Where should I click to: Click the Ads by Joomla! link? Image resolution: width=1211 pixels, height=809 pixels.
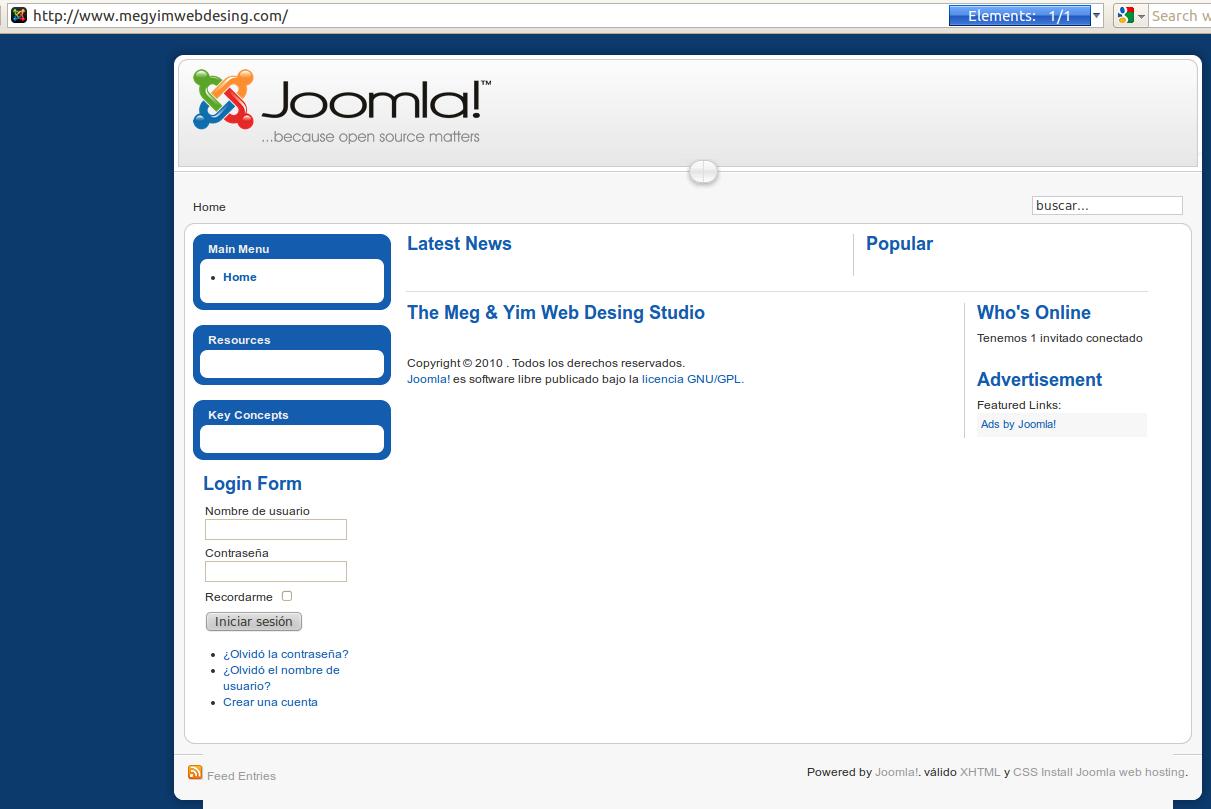click(x=1018, y=424)
